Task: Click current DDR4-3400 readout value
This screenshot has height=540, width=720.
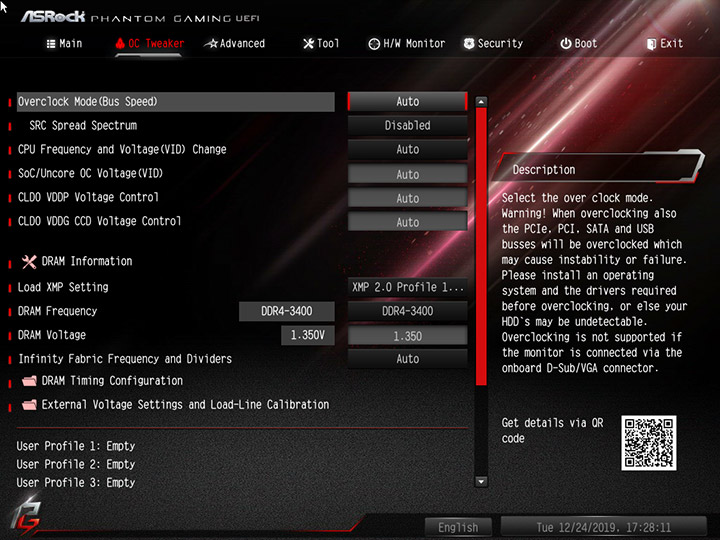Action: click(x=287, y=311)
